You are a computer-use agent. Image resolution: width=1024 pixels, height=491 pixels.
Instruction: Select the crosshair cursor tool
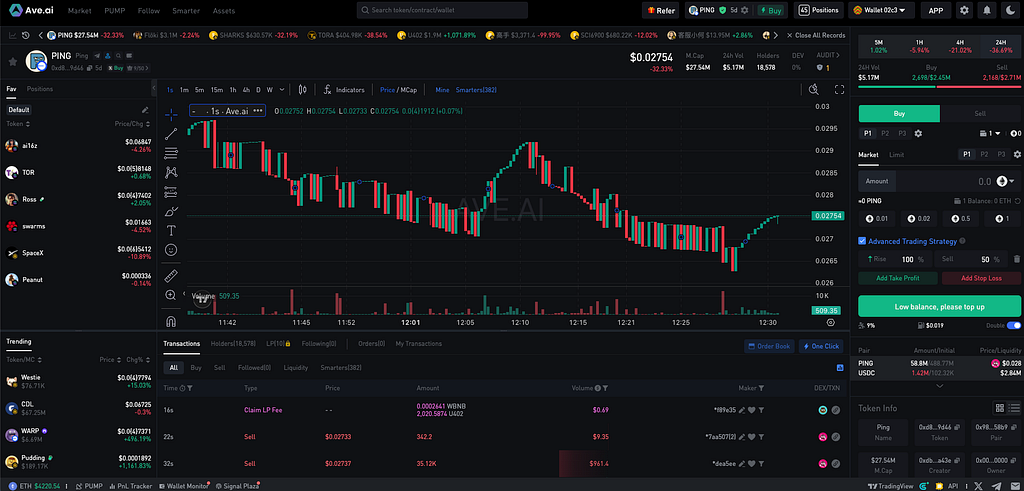pos(171,115)
